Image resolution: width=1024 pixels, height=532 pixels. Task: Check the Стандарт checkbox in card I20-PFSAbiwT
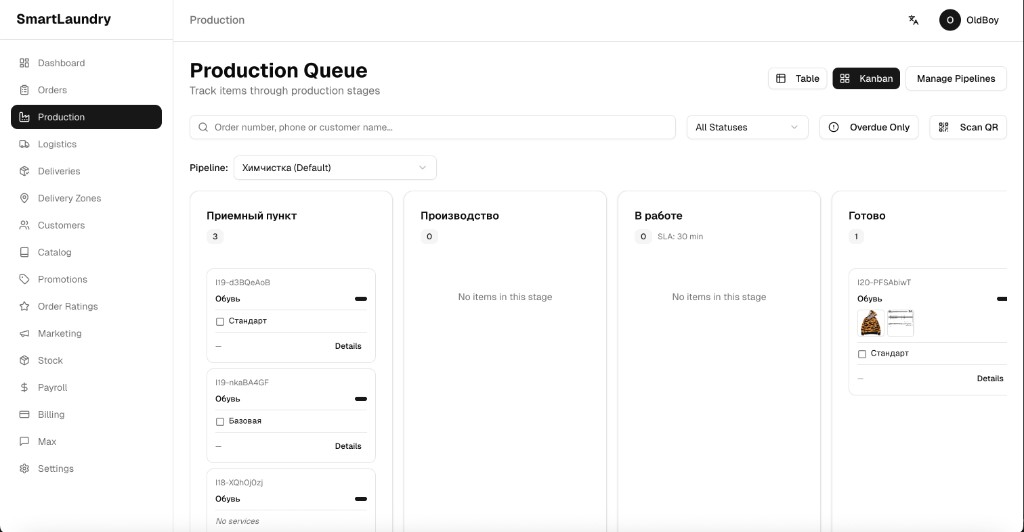click(x=862, y=354)
